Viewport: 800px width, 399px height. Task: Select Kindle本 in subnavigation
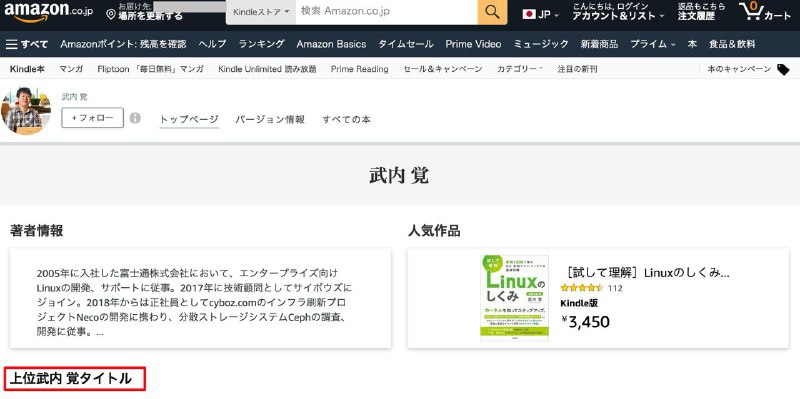(27, 69)
